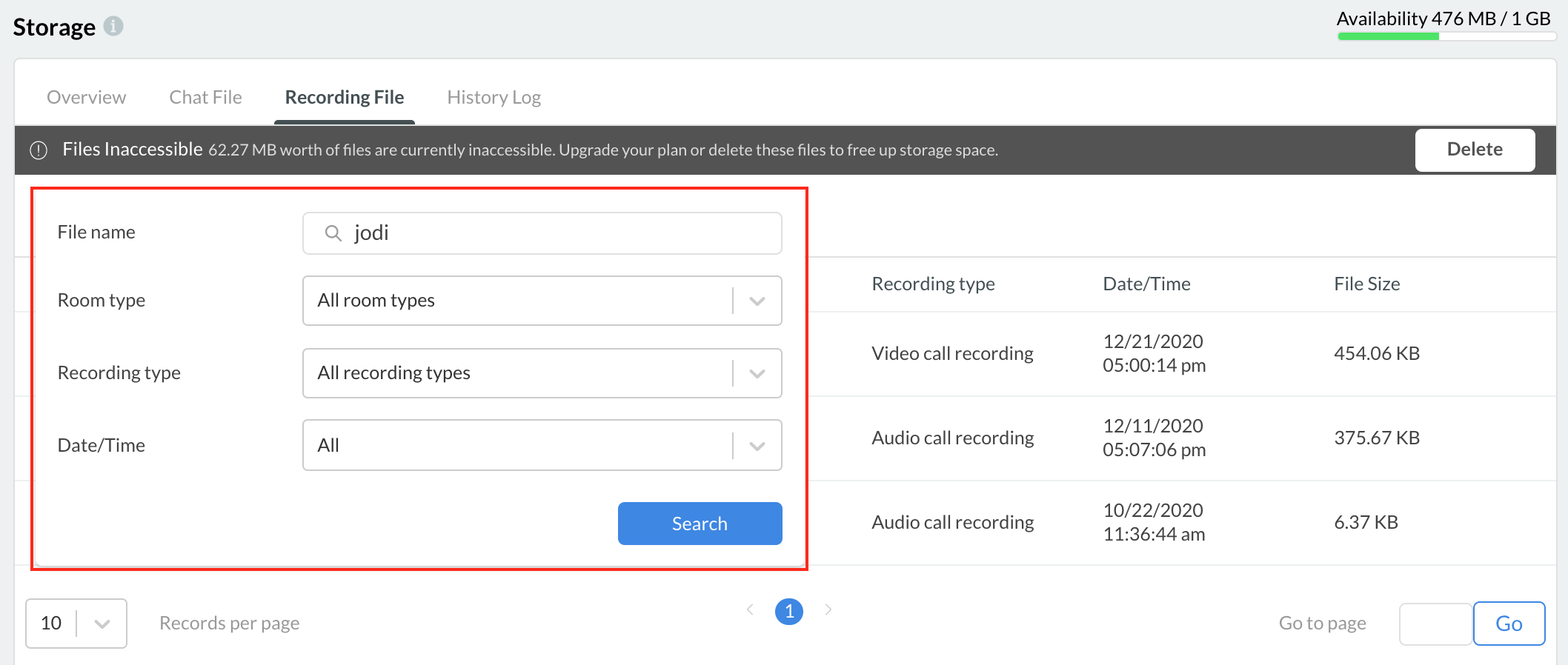Go to the previous page arrow

750,609
